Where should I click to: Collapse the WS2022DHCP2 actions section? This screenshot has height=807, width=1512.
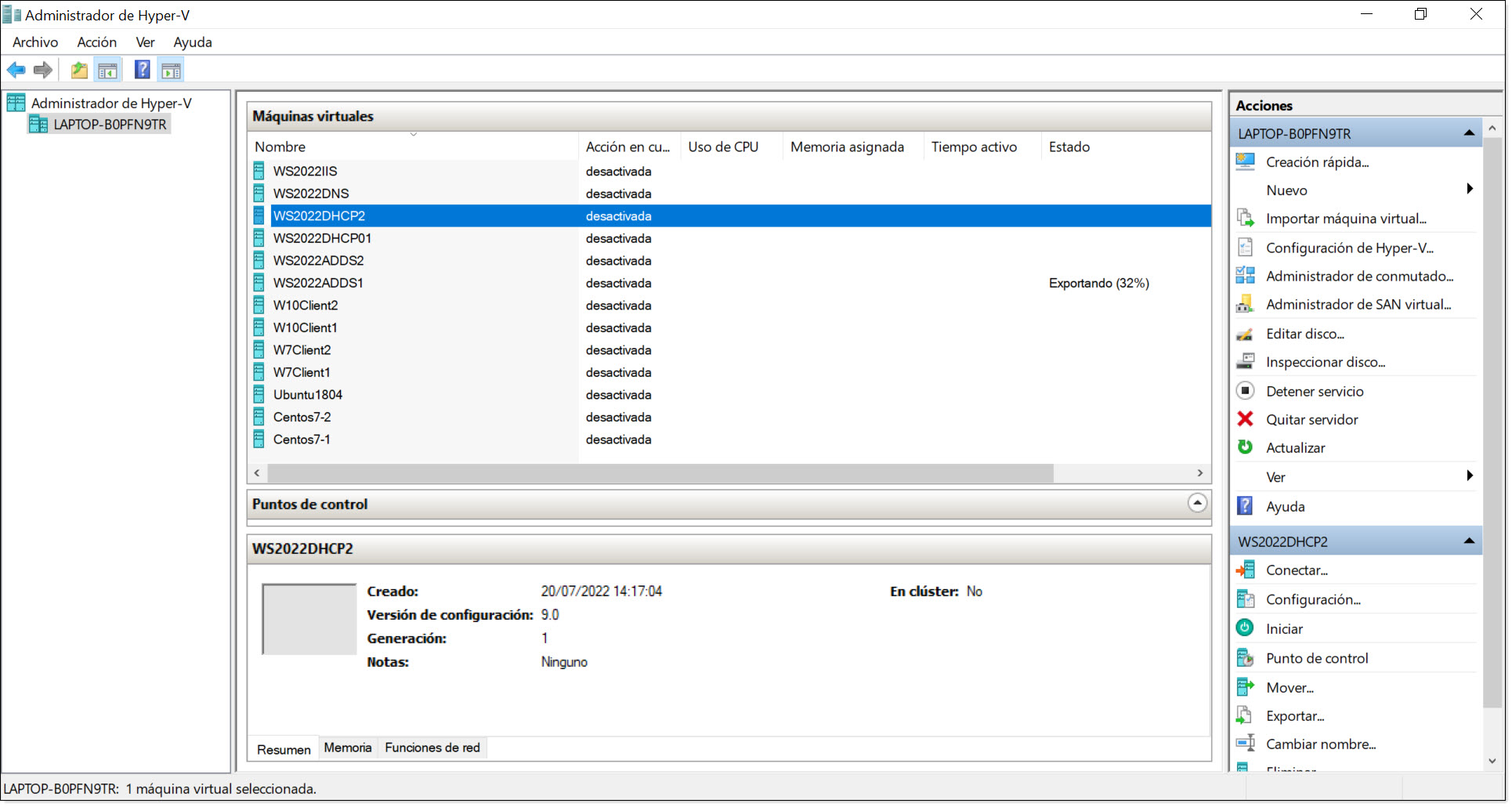click(1468, 541)
